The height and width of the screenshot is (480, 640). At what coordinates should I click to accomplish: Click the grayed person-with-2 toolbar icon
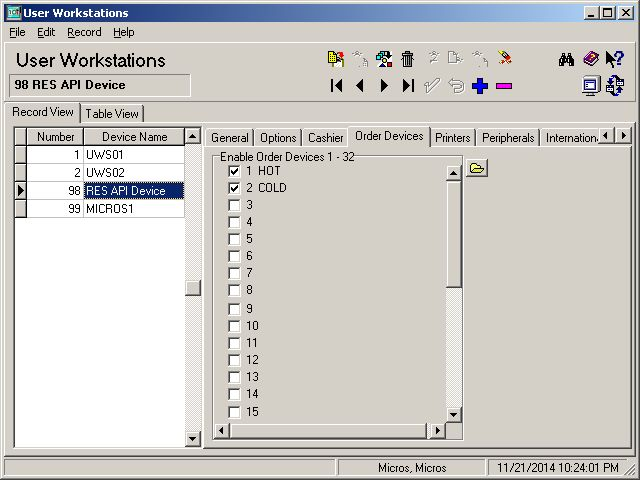click(x=433, y=58)
